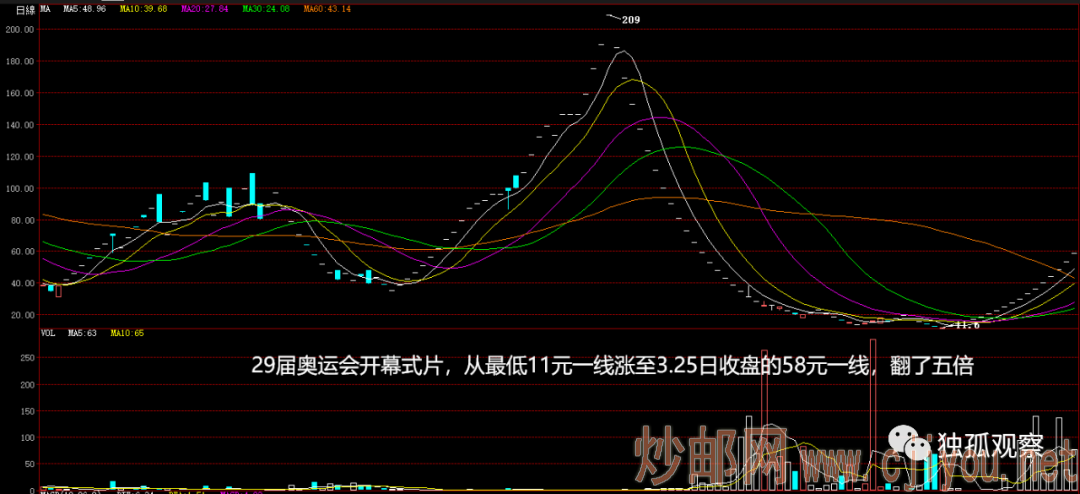Screen dimensions: 1080x494
Task: Click the 11.6 lowest price marker
Action: [966, 325]
